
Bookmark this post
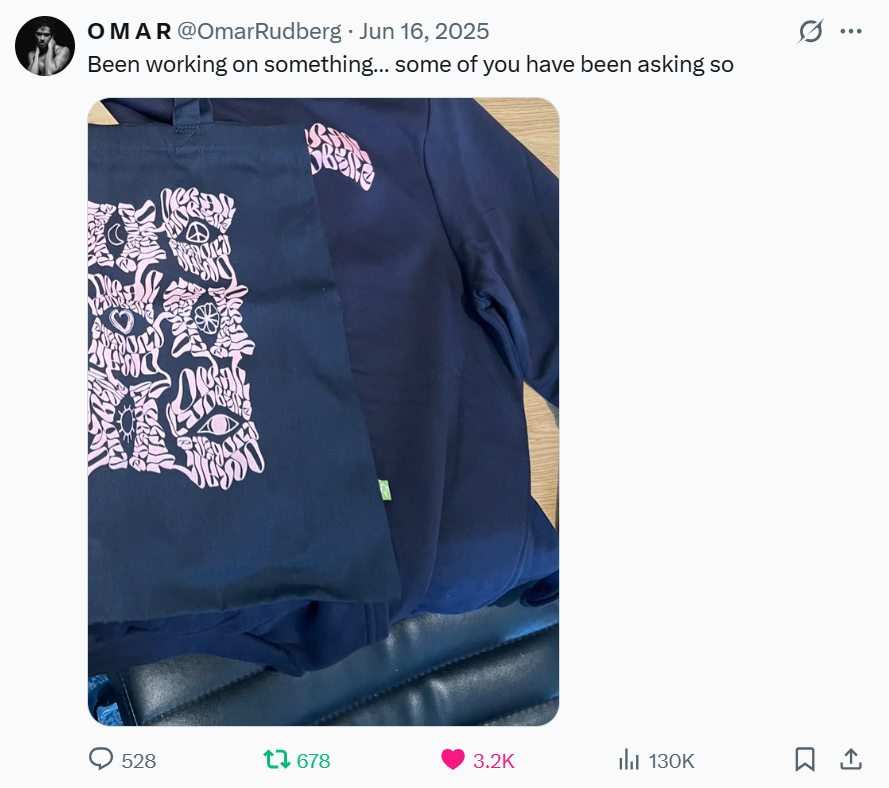pos(805,759)
